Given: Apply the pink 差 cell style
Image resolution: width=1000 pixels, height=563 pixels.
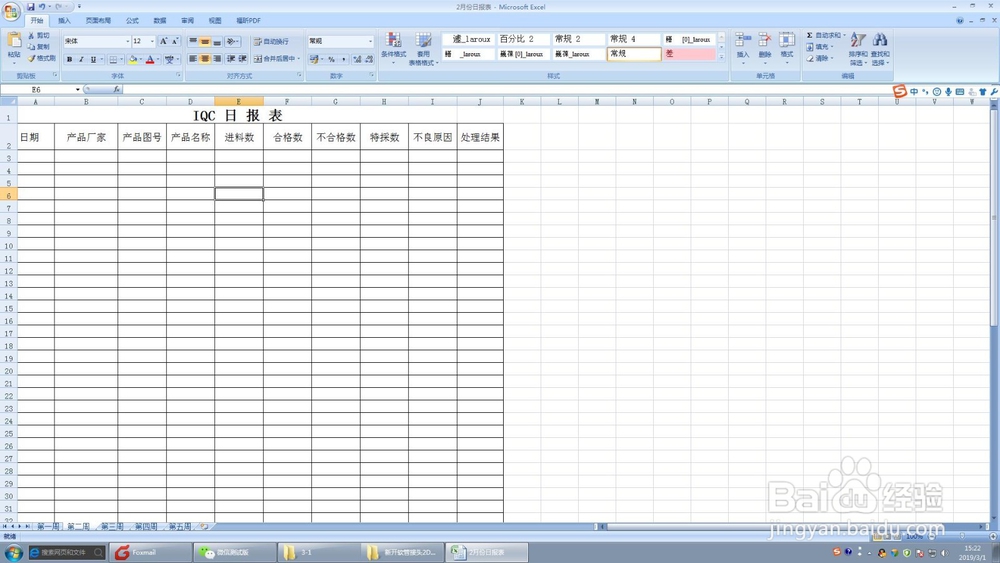Looking at the screenshot, I should point(689,54).
